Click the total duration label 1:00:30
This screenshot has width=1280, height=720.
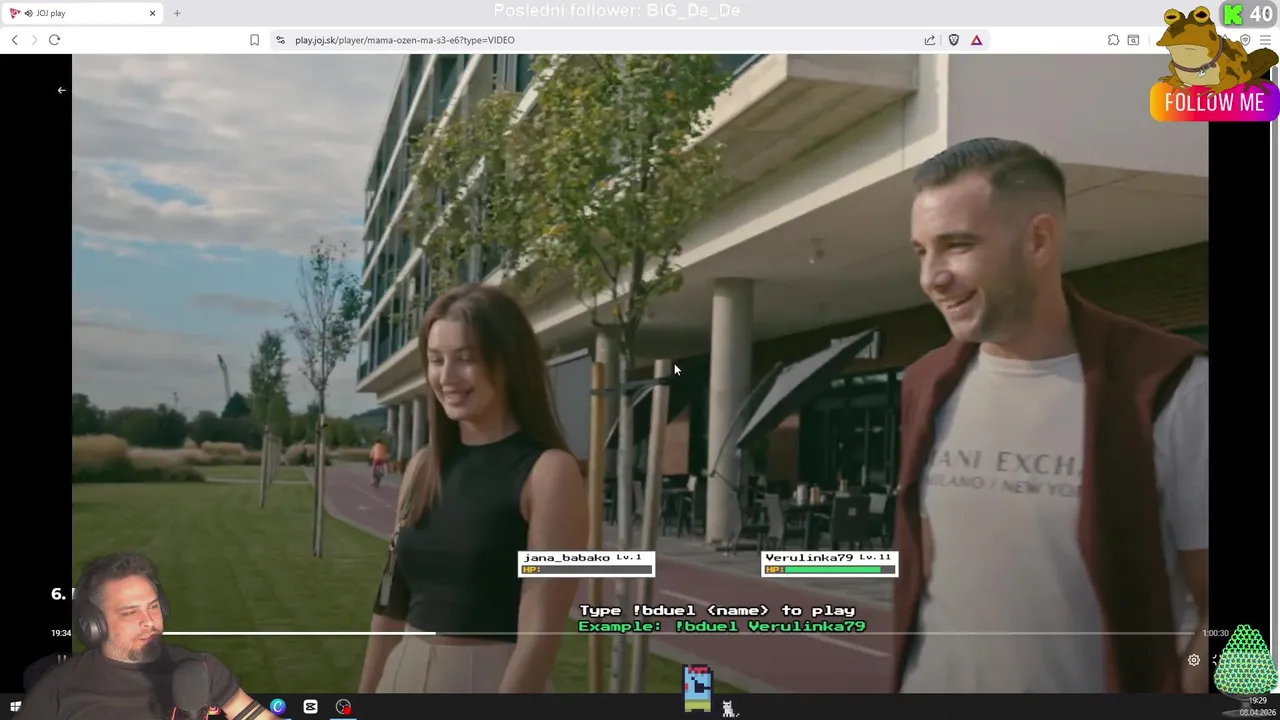click(1215, 633)
